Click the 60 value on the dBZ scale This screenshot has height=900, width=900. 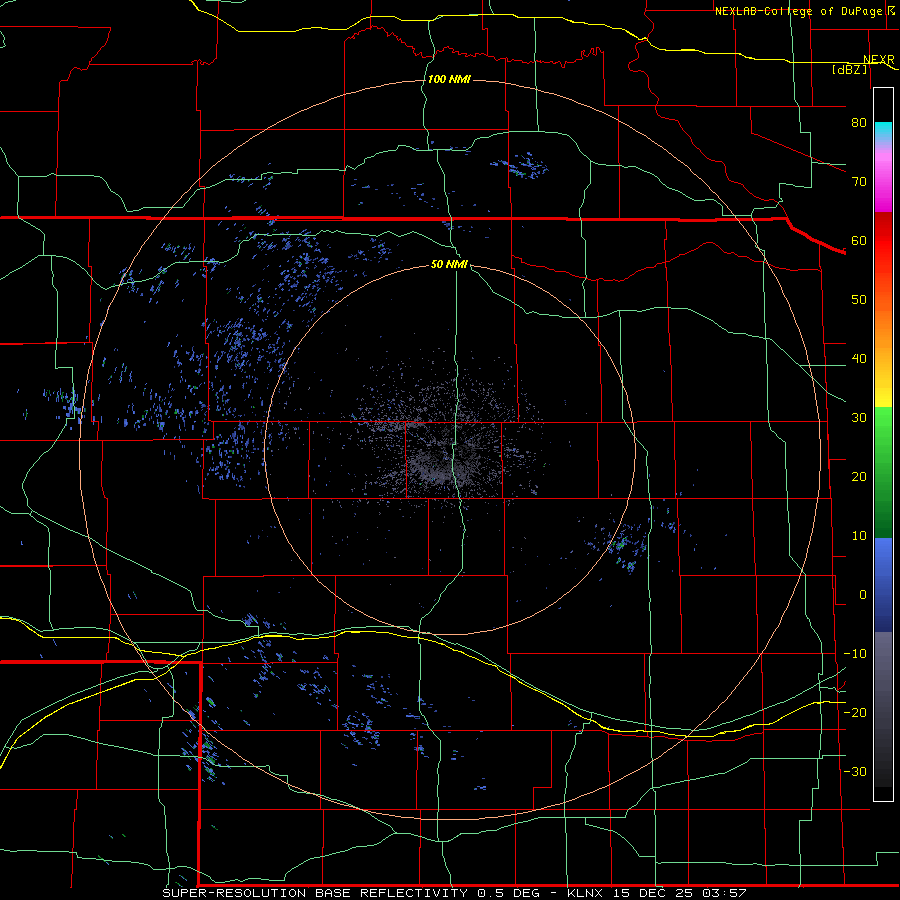point(859,241)
